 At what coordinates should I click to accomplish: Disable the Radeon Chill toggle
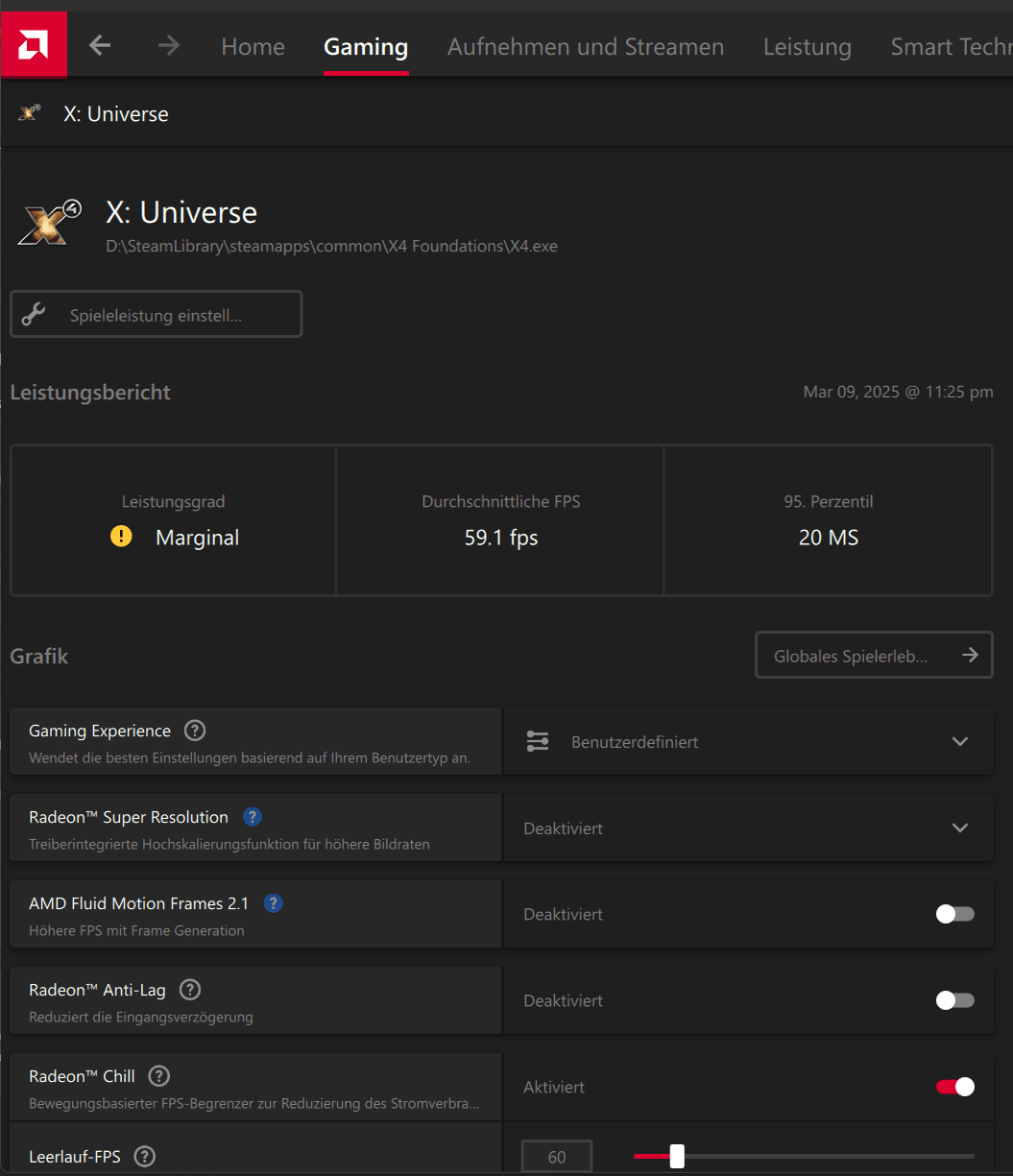pyautogui.click(x=954, y=1087)
